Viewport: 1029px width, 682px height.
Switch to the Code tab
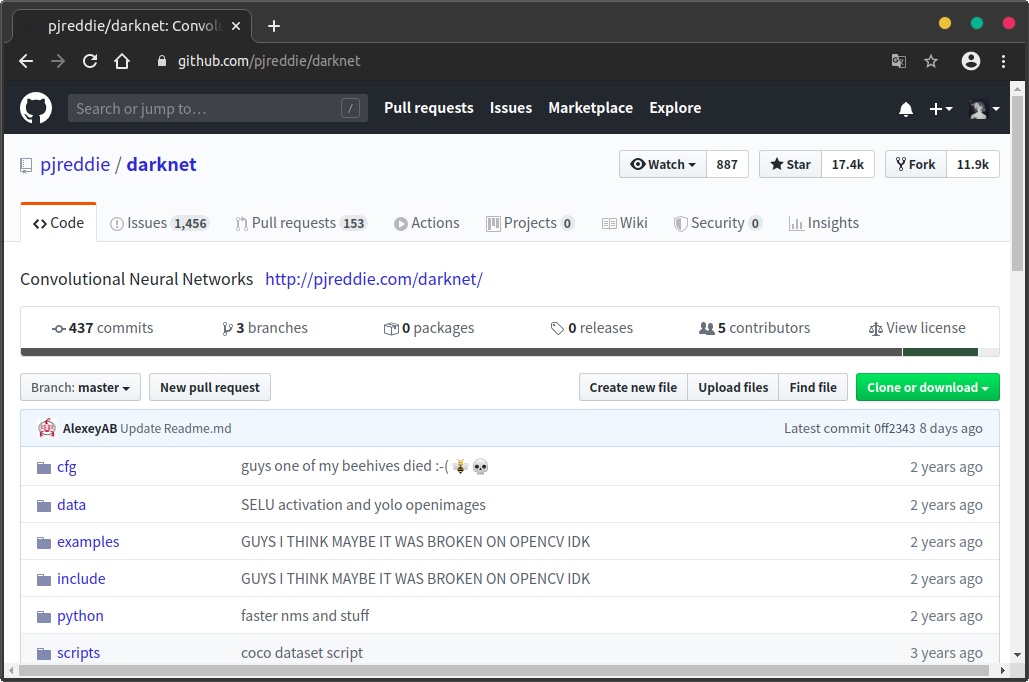point(58,223)
